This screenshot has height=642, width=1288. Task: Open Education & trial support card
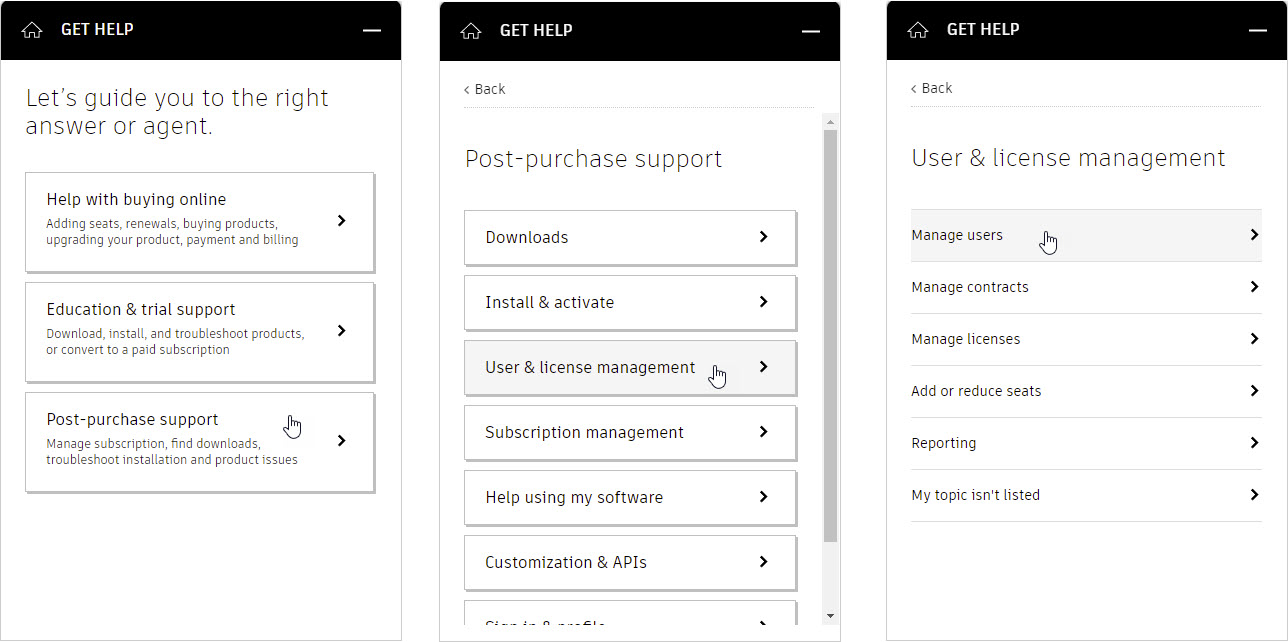pyautogui.click(x=200, y=331)
